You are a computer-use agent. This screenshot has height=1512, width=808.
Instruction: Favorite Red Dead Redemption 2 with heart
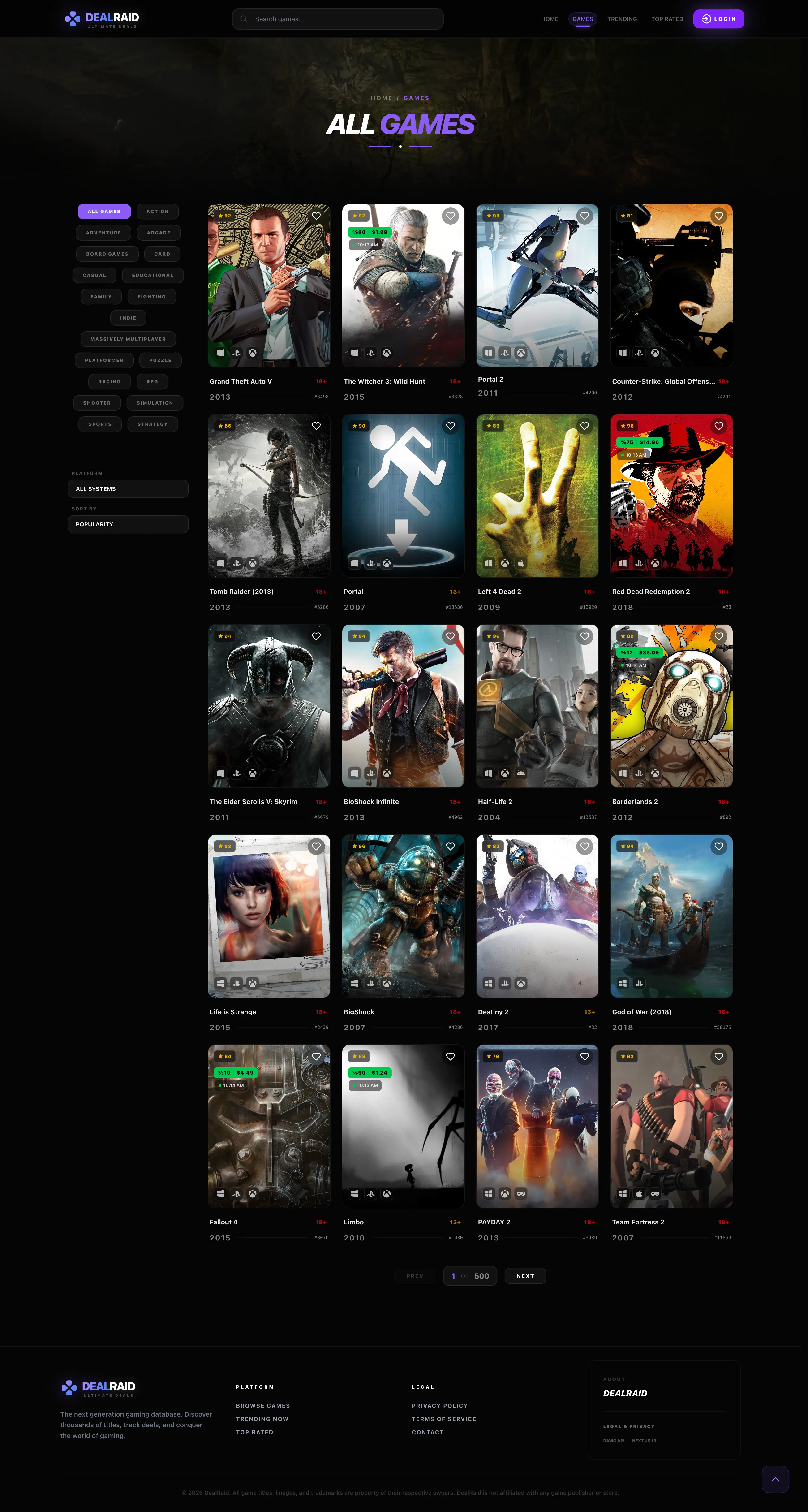tap(719, 426)
